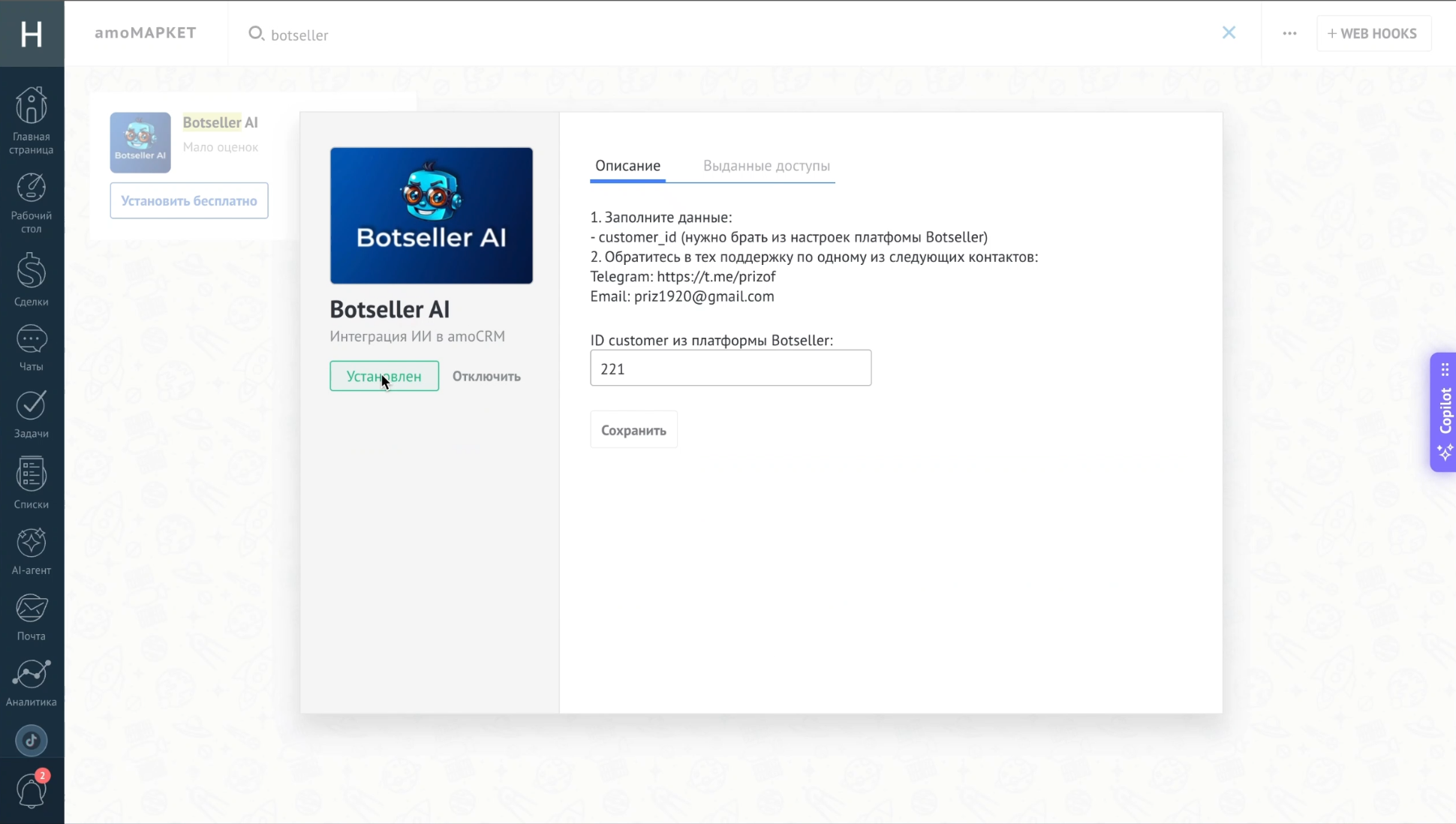Switch to Выданные доступы tab
1456x824 pixels.
click(x=766, y=166)
